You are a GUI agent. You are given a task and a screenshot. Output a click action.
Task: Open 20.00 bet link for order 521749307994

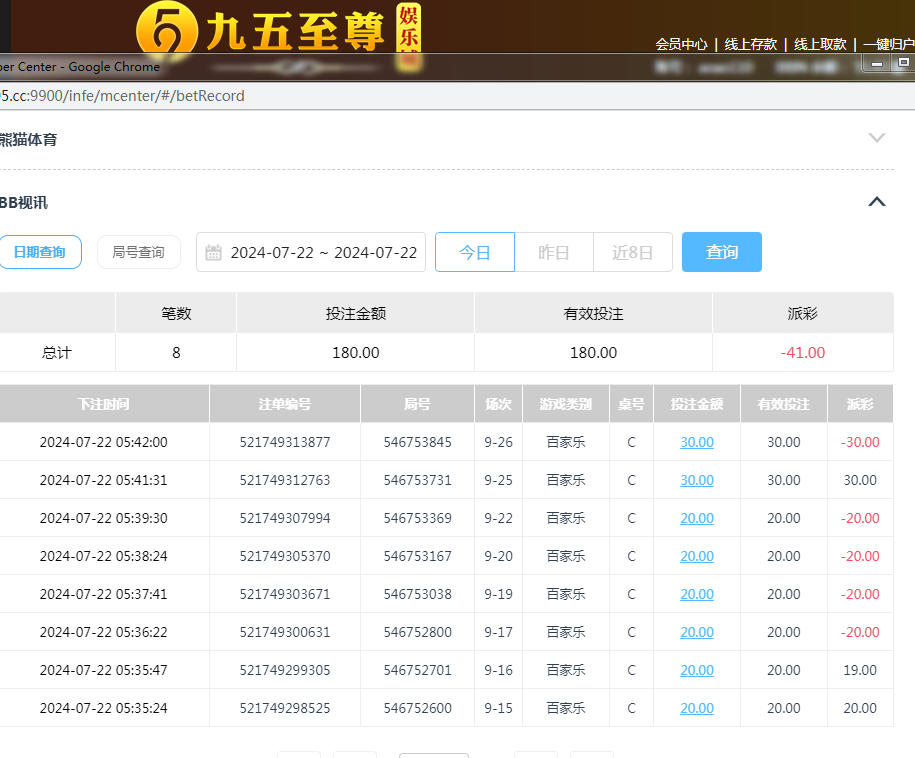(697, 518)
